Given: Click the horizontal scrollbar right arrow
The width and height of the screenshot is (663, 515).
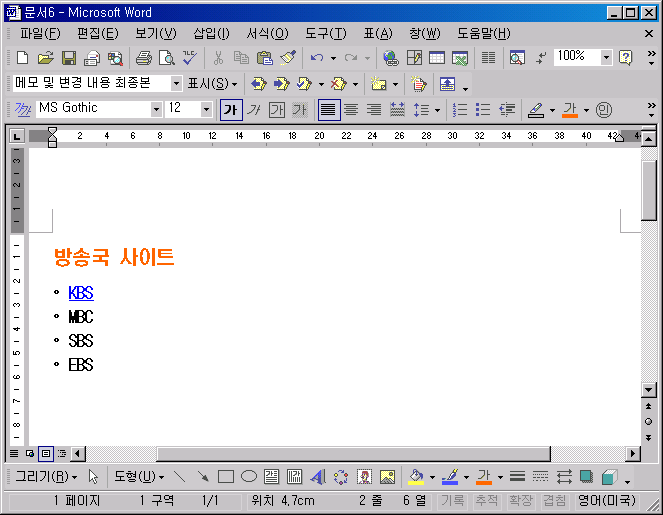Looking at the screenshot, I should pyautogui.click(x=633, y=454).
